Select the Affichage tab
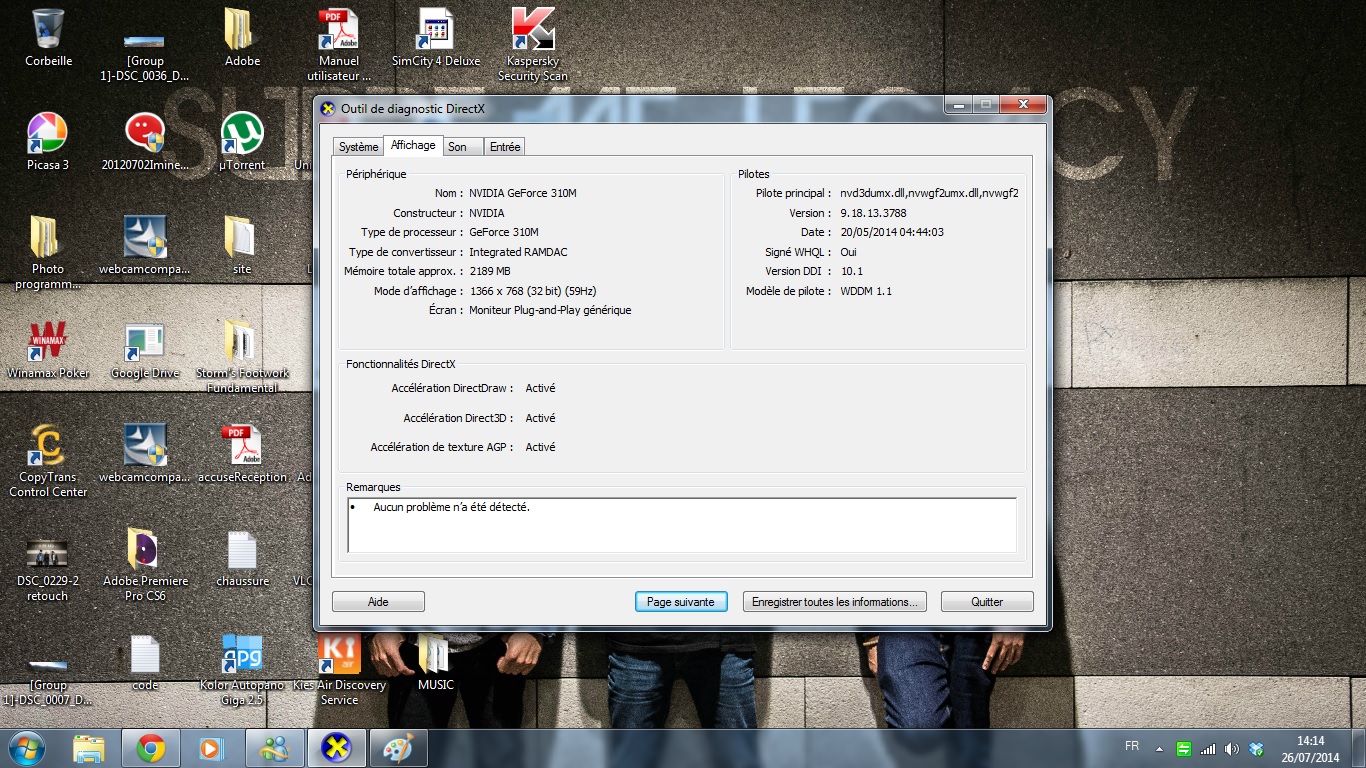The image size is (1366, 768). (x=413, y=145)
